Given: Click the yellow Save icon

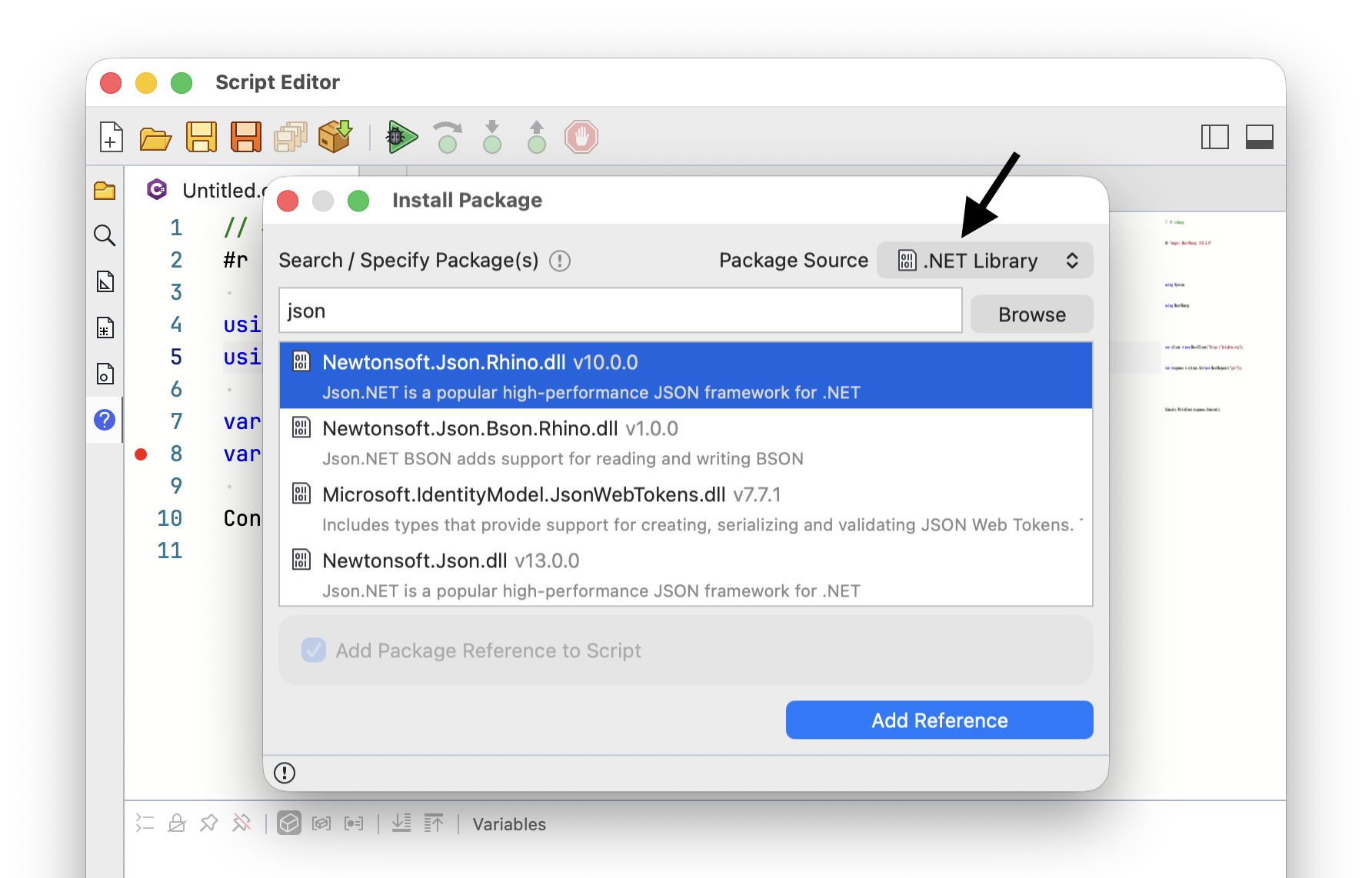Looking at the screenshot, I should click(201, 138).
